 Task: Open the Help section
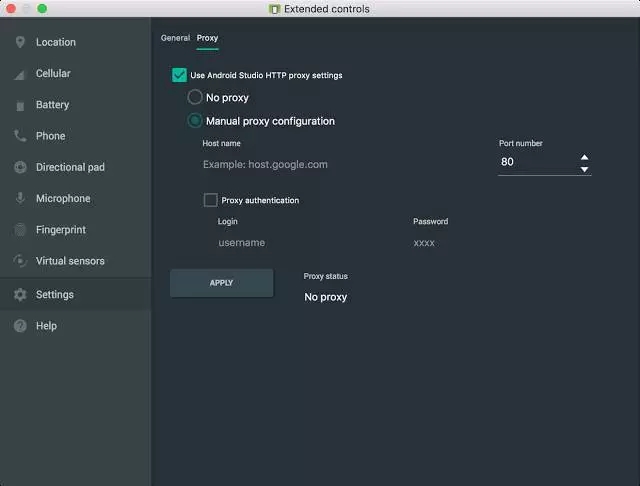76,326
